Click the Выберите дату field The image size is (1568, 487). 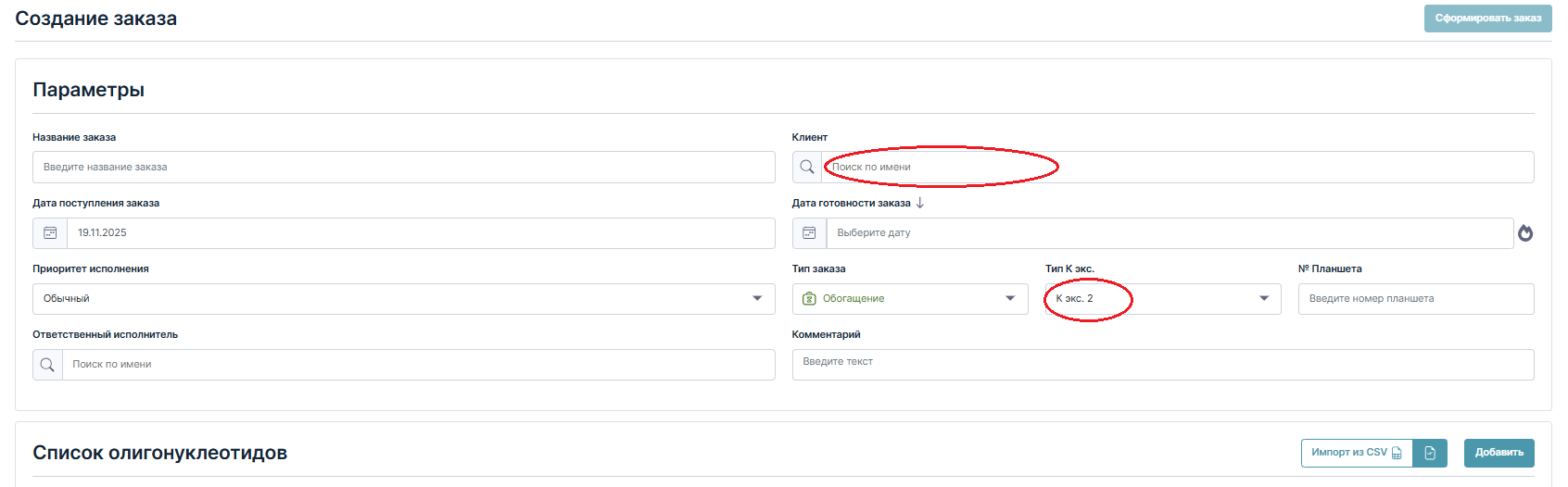click(1170, 233)
